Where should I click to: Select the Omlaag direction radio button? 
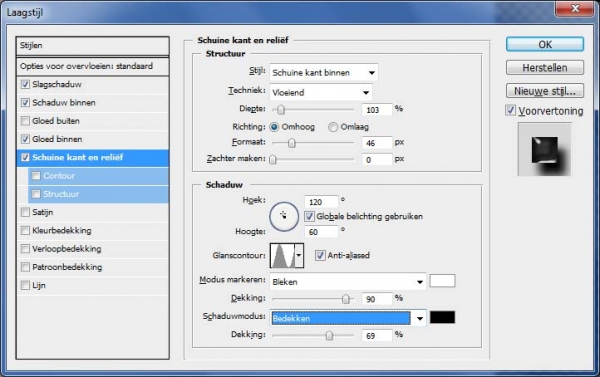pyautogui.click(x=333, y=127)
